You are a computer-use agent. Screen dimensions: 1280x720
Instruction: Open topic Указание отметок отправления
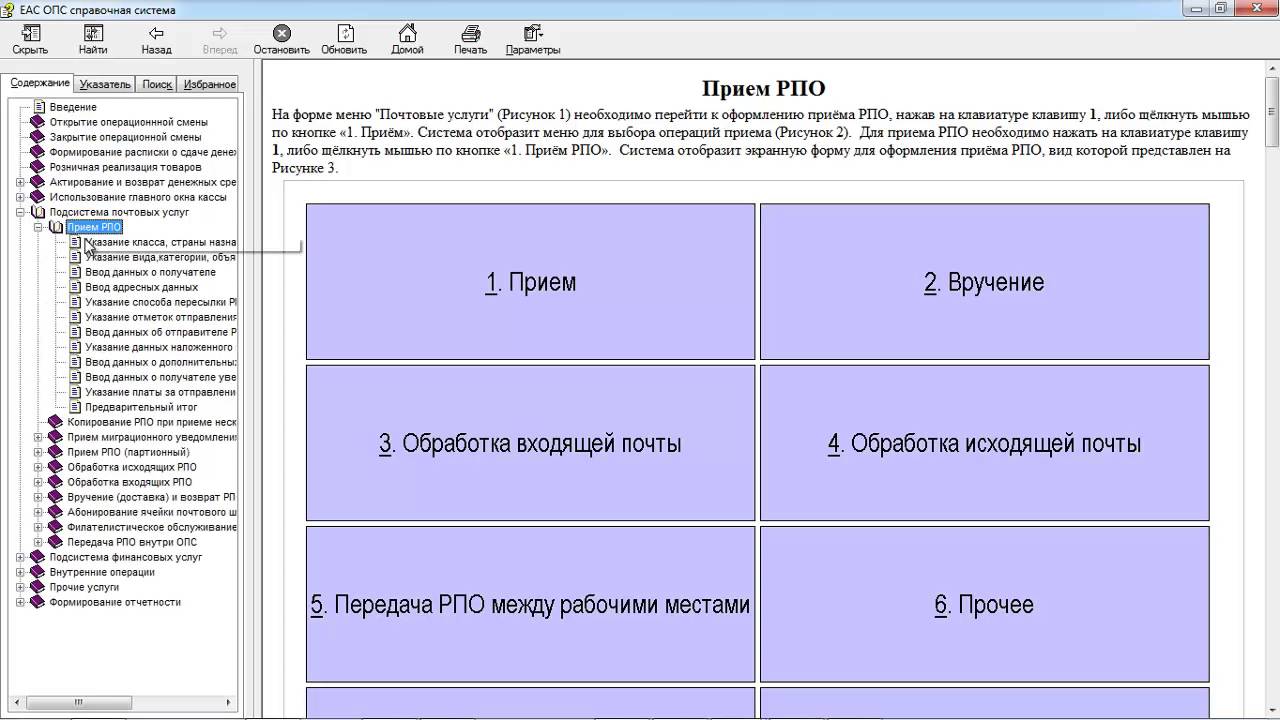point(160,317)
